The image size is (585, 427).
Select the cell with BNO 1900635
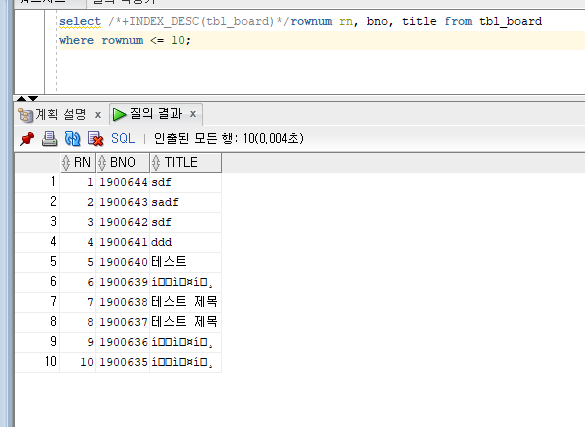(123, 362)
